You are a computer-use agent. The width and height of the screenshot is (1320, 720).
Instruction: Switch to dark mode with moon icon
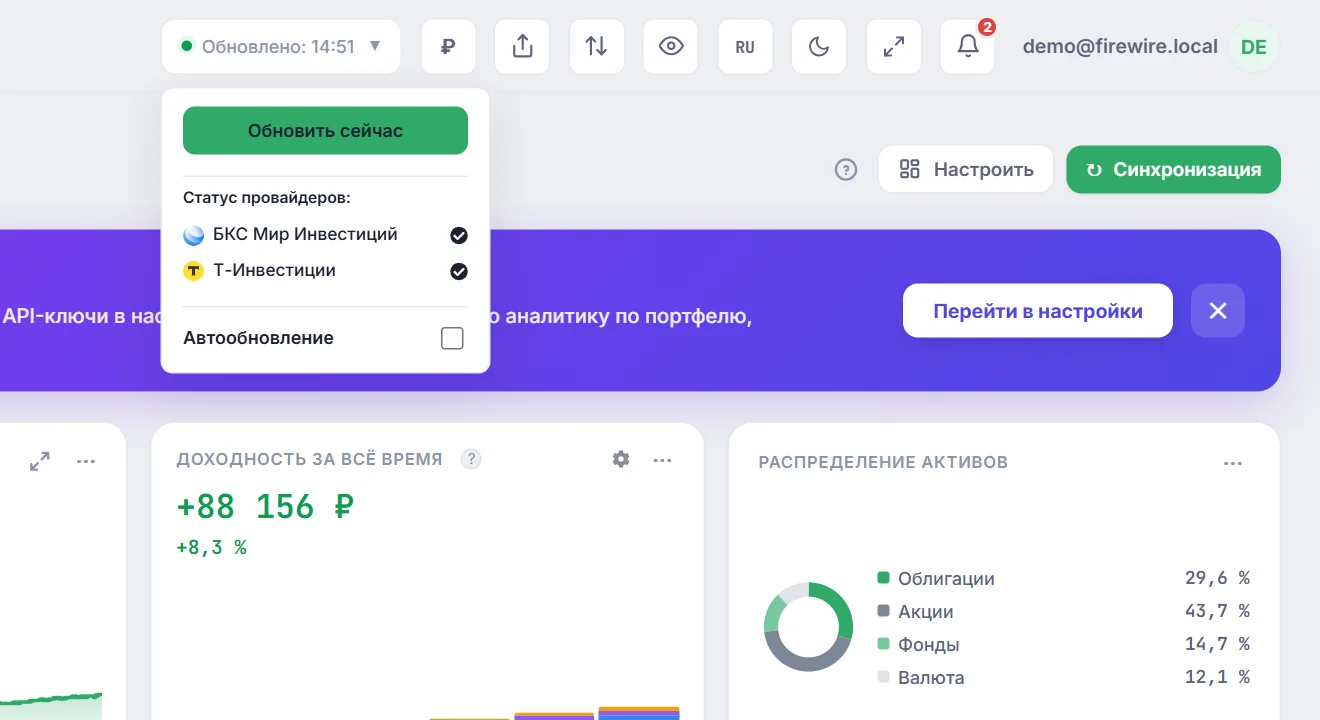[819, 46]
